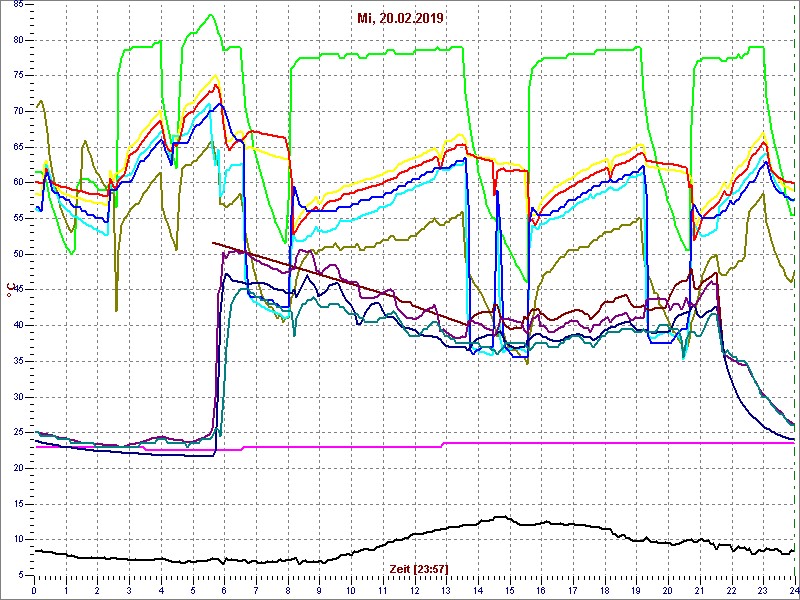This screenshot has height=600, width=800.
Task: Click hour 24 on the time axis
Action: (x=793, y=590)
